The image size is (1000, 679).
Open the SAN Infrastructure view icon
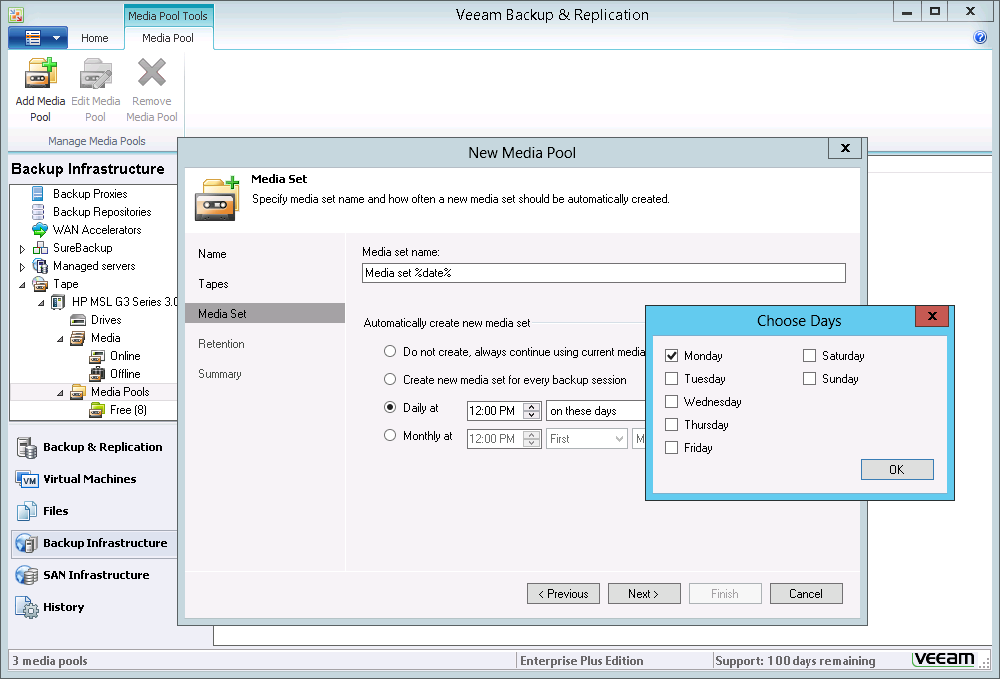27,575
